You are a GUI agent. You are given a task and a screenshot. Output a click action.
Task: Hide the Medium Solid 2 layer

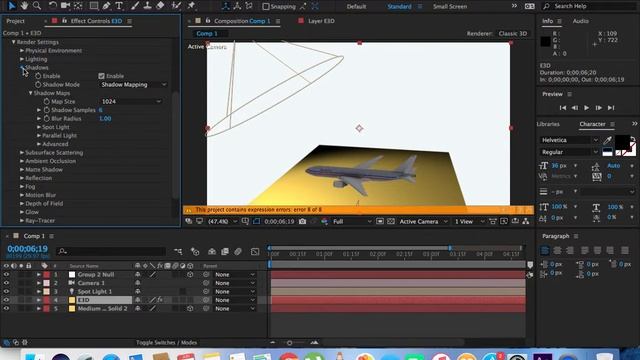tap(6, 309)
